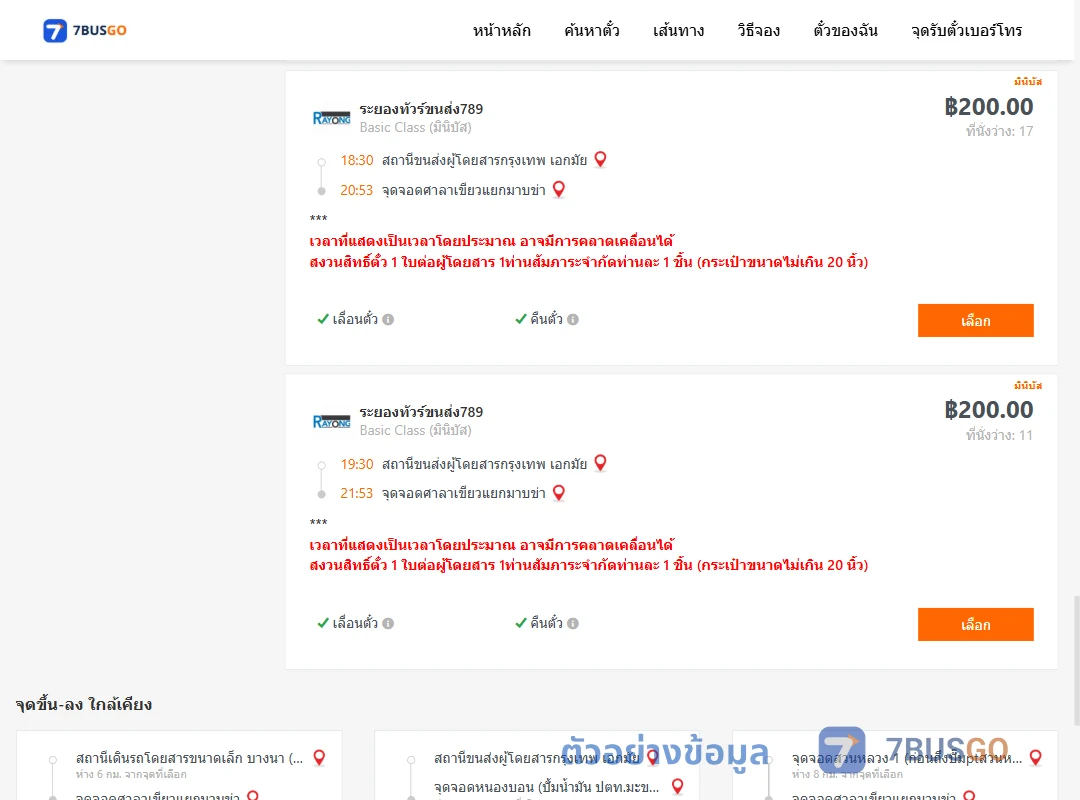Click the Rayong operator logo on the 19:30 trip

(x=331, y=421)
